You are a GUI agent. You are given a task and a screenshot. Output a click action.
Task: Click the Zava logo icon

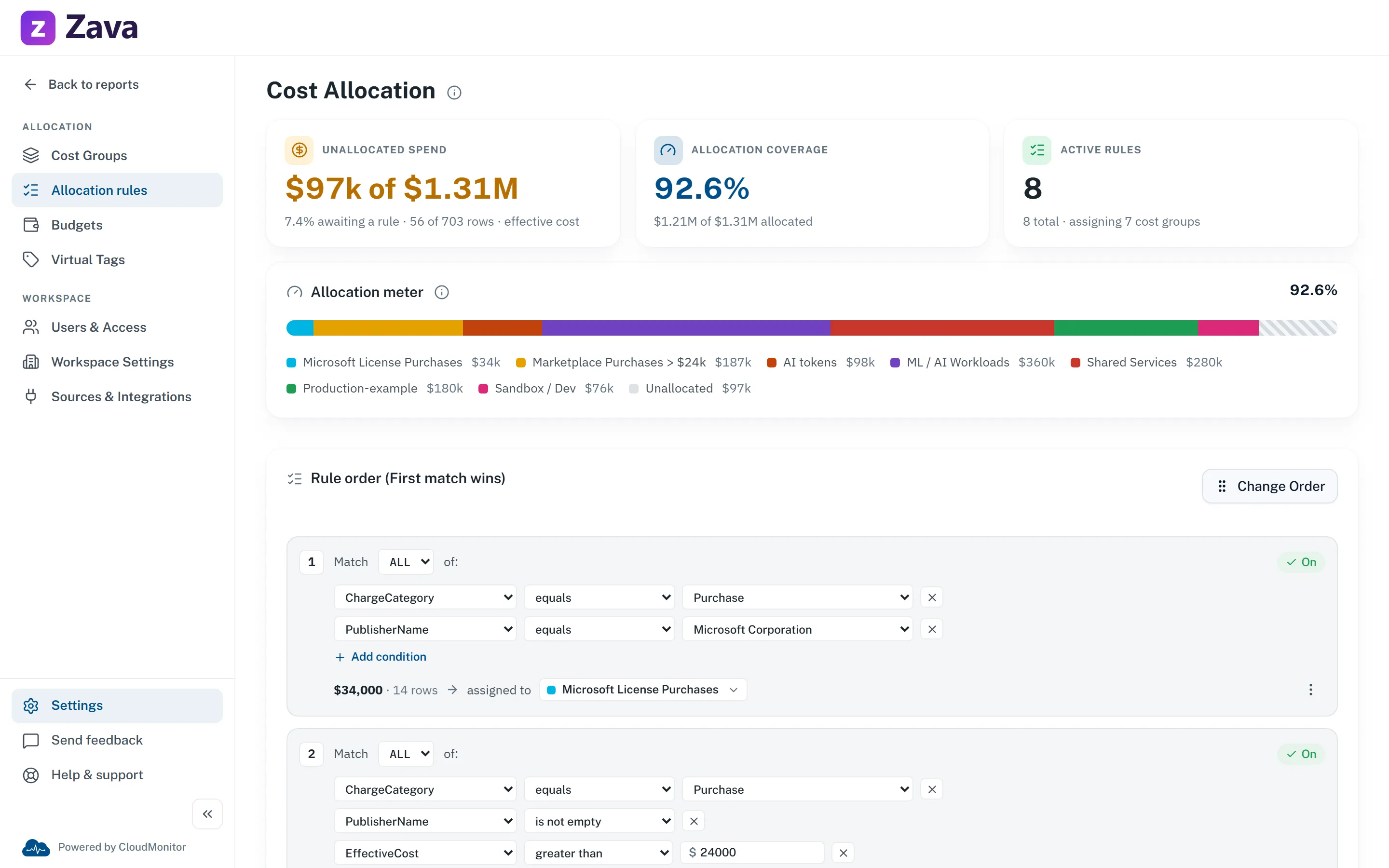click(x=38, y=27)
